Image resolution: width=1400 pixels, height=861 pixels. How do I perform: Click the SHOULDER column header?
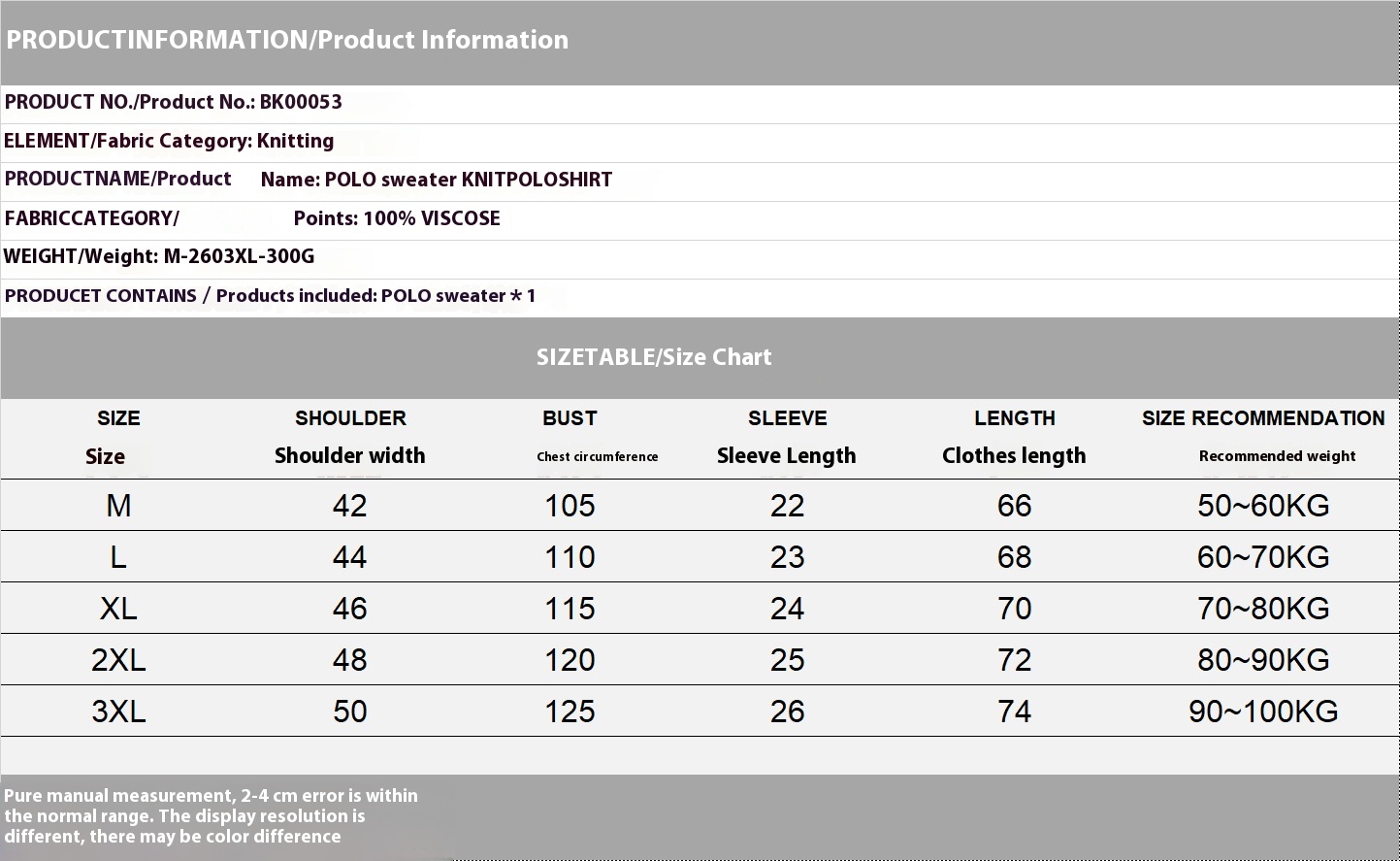pyautogui.click(x=350, y=418)
